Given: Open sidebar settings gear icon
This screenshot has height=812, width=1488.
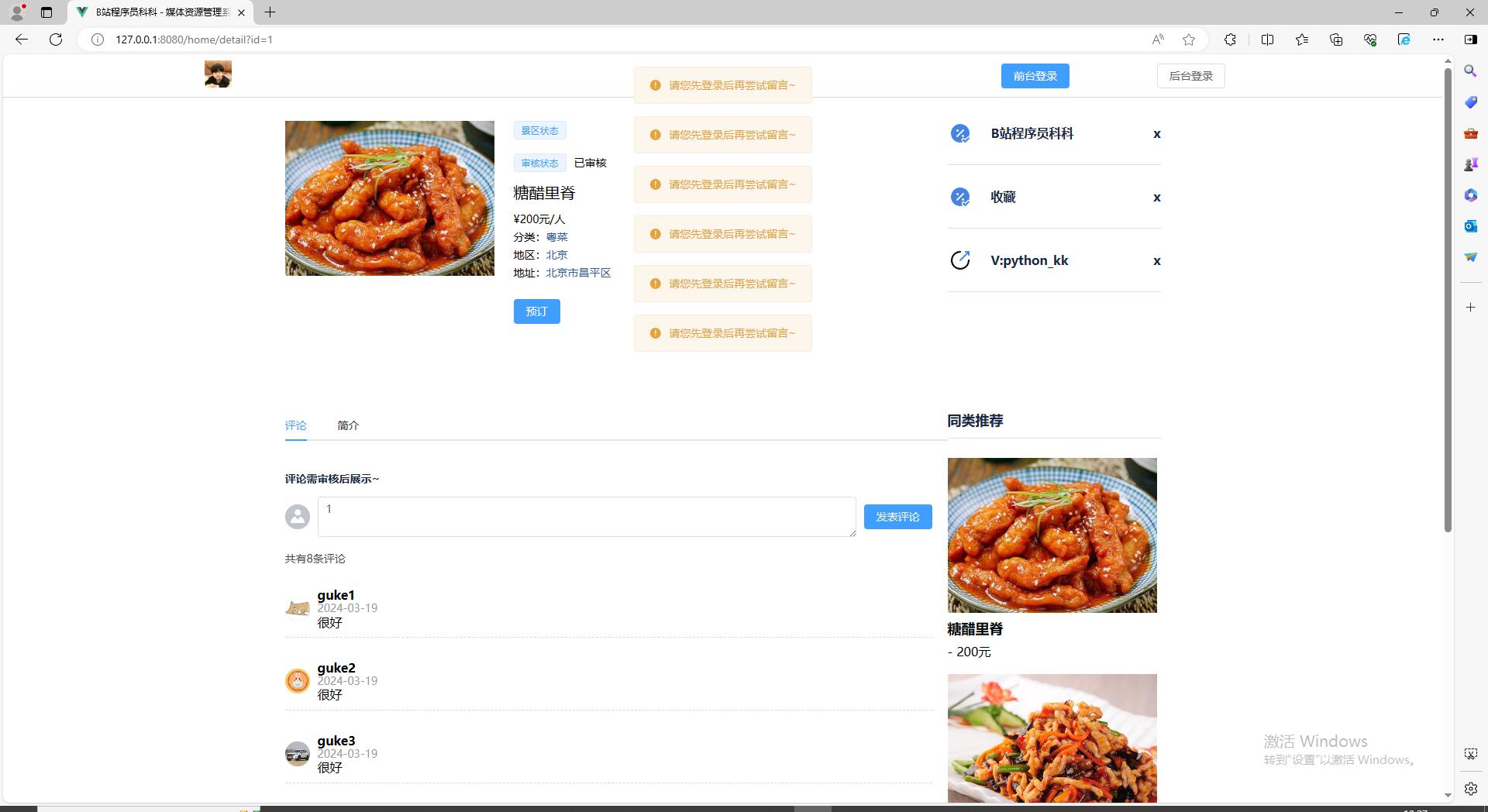Looking at the screenshot, I should point(1470,789).
